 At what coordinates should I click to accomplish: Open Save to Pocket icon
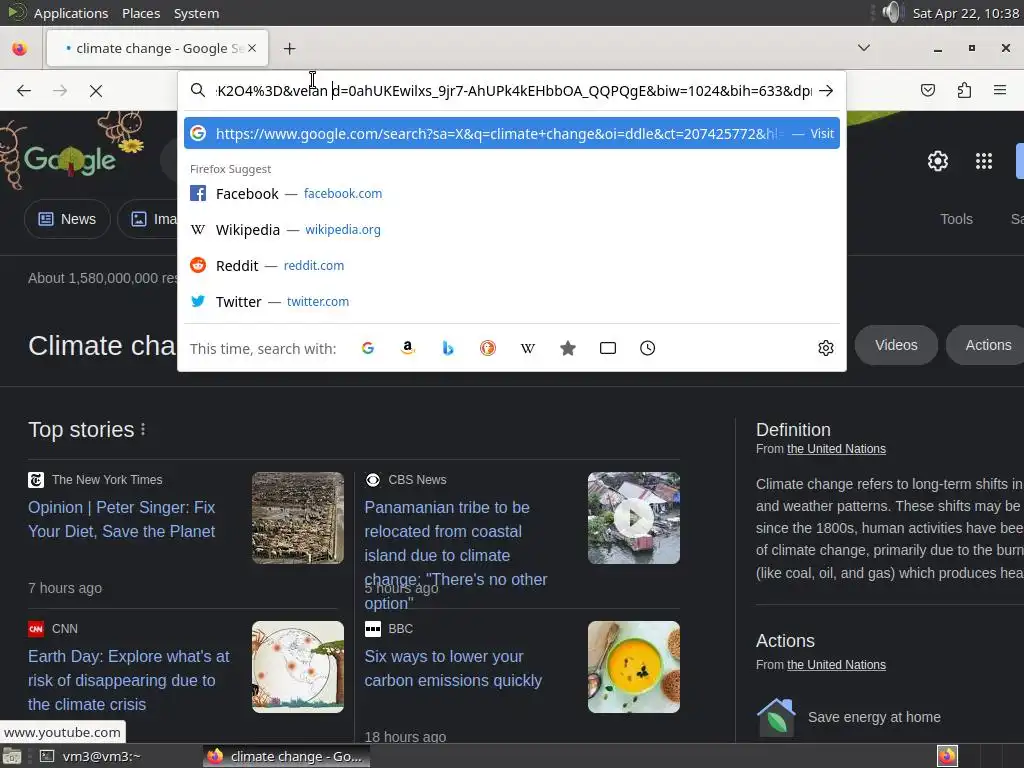(928, 90)
